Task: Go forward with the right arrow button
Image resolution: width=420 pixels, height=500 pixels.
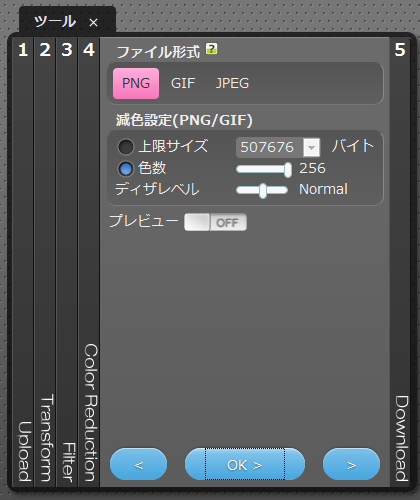Action: pos(351,464)
